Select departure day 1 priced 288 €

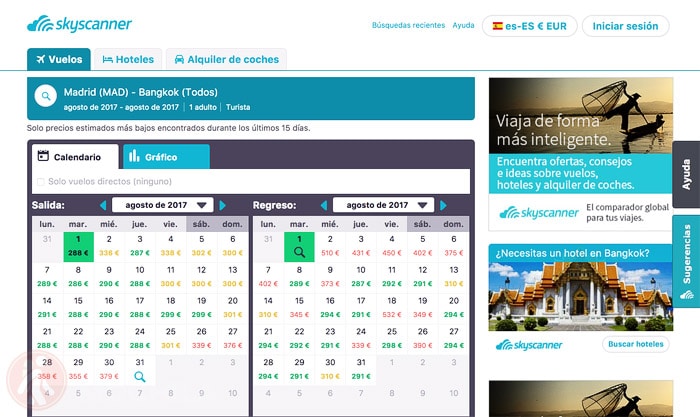[78, 246]
